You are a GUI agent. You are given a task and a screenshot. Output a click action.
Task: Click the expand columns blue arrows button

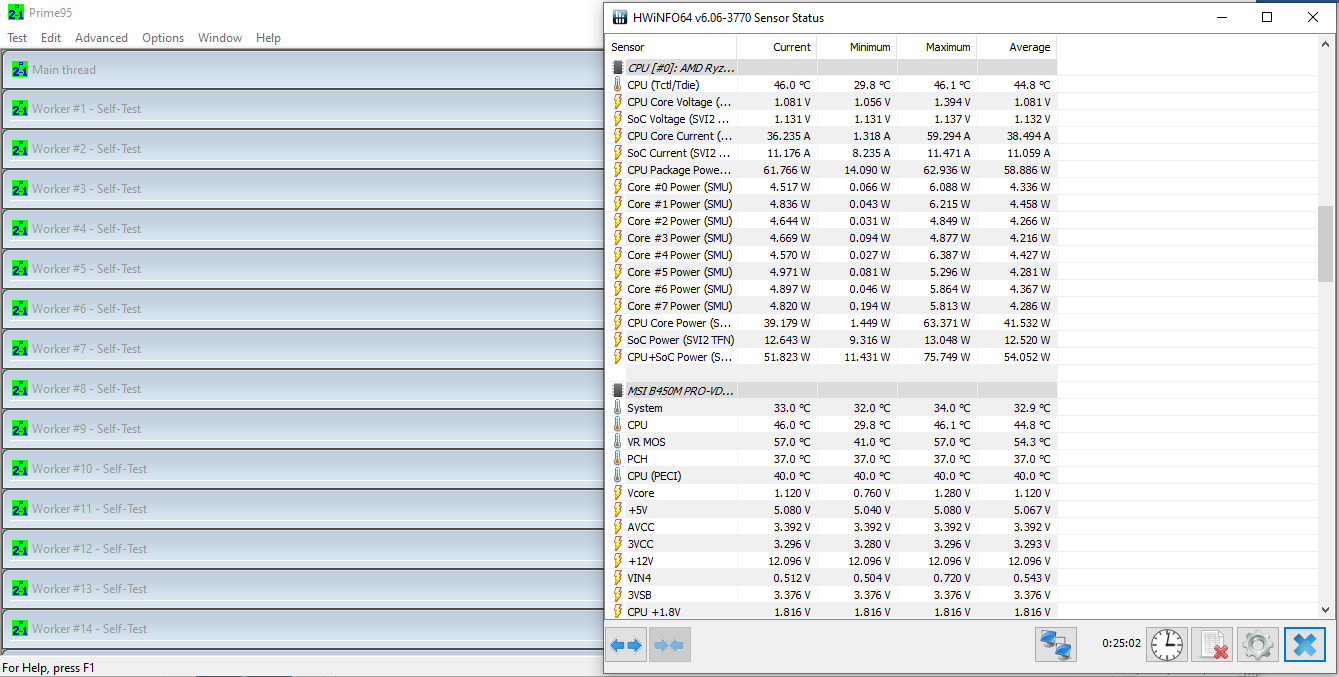(x=626, y=645)
